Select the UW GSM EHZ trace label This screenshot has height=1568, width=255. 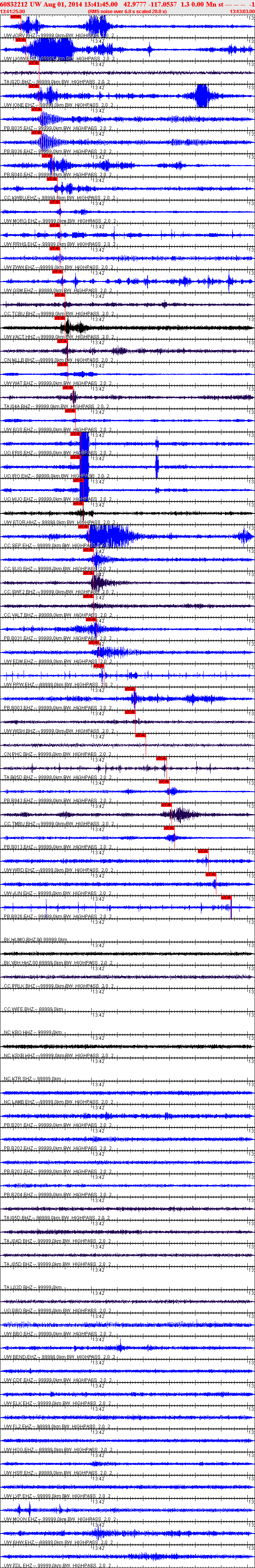coord(58,291)
